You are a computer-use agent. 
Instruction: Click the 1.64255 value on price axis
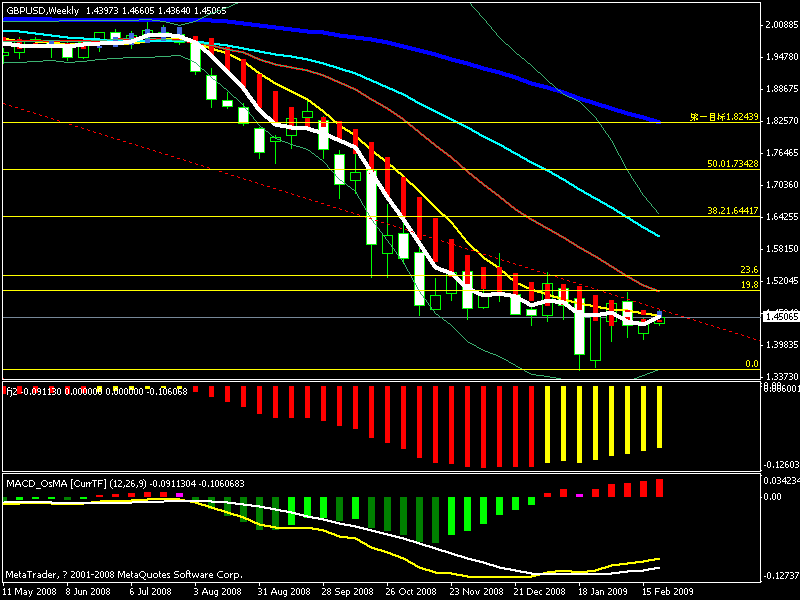click(x=782, y=217)
